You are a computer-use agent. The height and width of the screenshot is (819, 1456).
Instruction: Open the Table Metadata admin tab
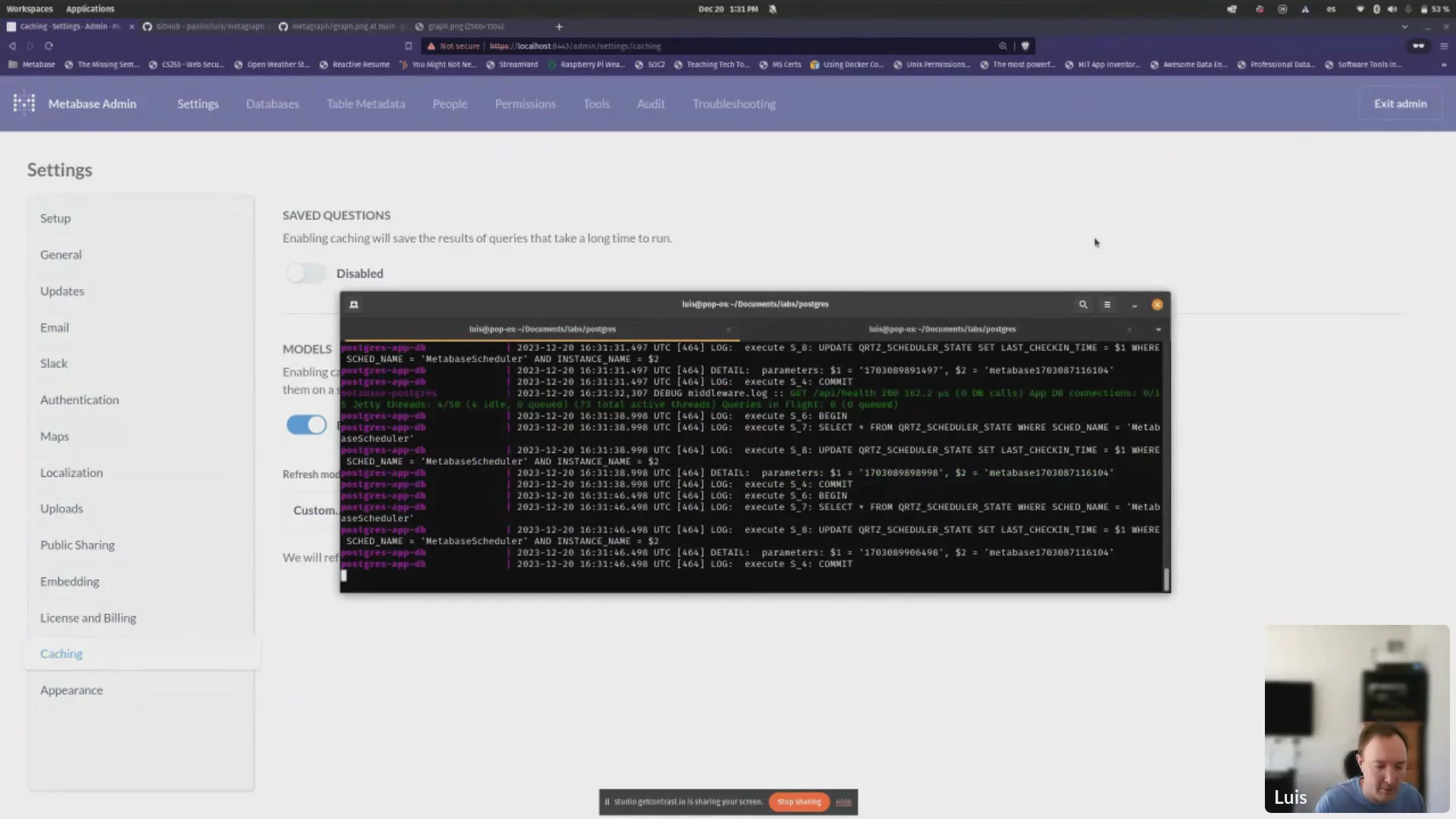pyautogui.click(x=366, y=104)
